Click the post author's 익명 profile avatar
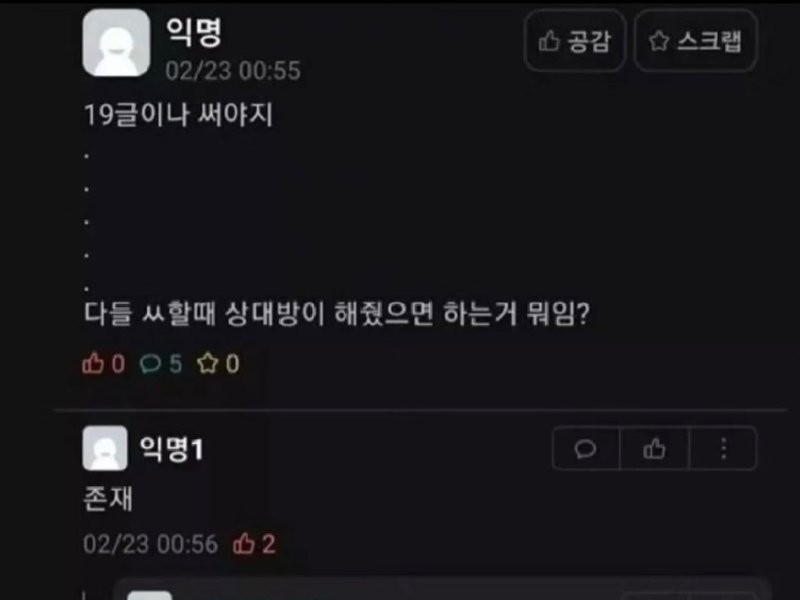This screenshot has height=600, width=800. coord(116,43)
